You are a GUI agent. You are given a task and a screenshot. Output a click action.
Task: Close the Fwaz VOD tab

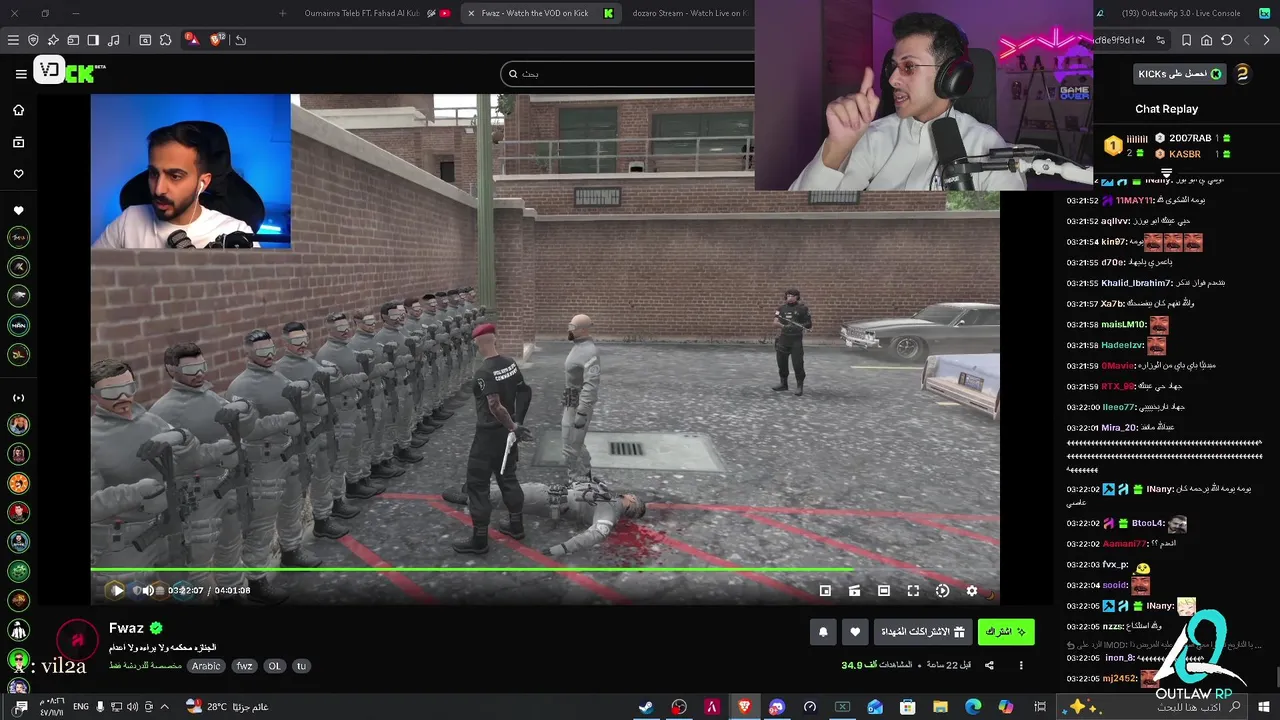click(x=471, y=13)
